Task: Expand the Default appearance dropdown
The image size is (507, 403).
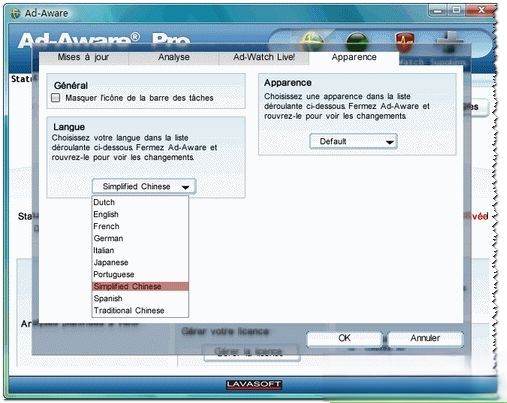Action: click(353, 141)
